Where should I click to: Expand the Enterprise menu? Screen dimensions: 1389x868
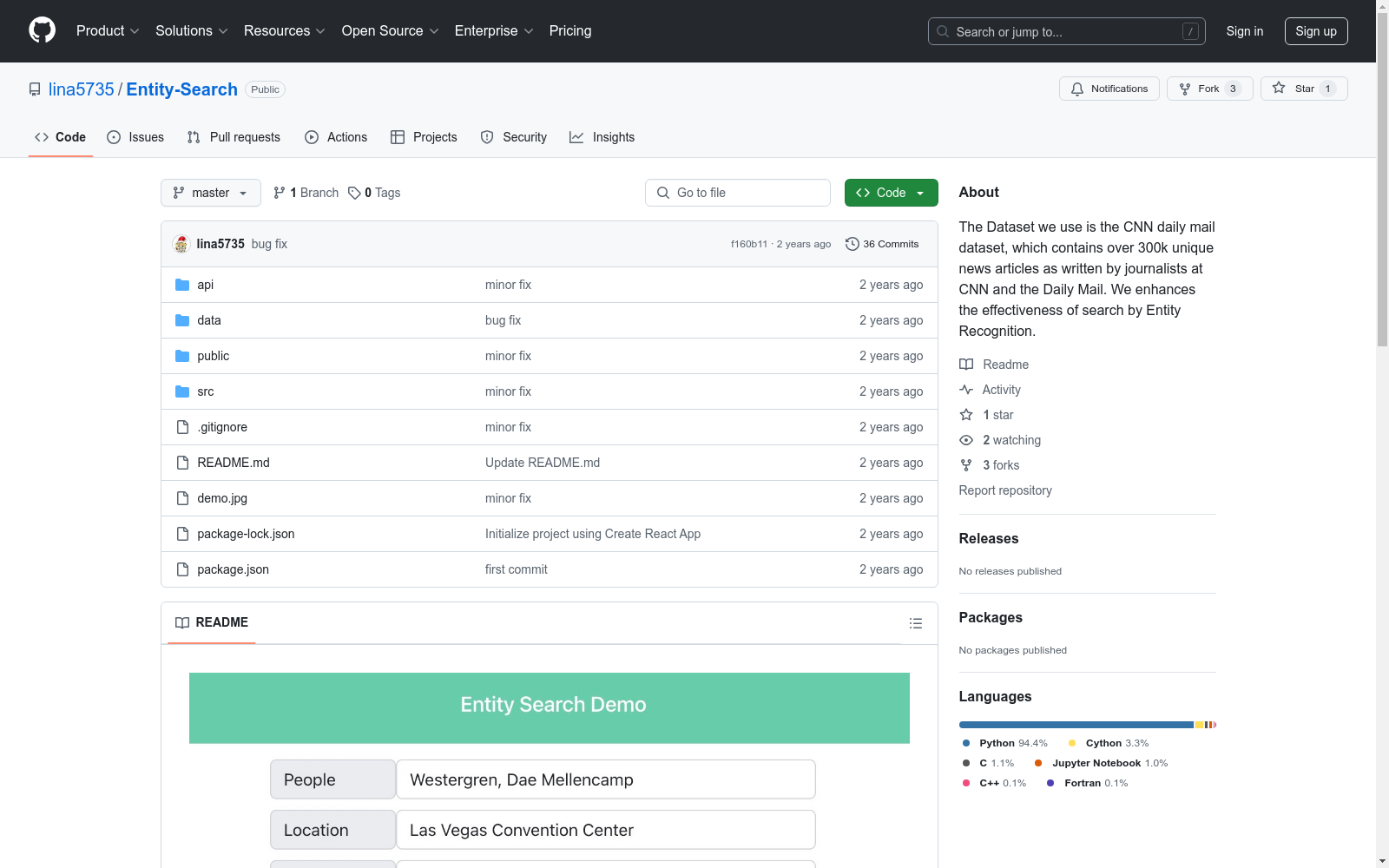[494, 30]
